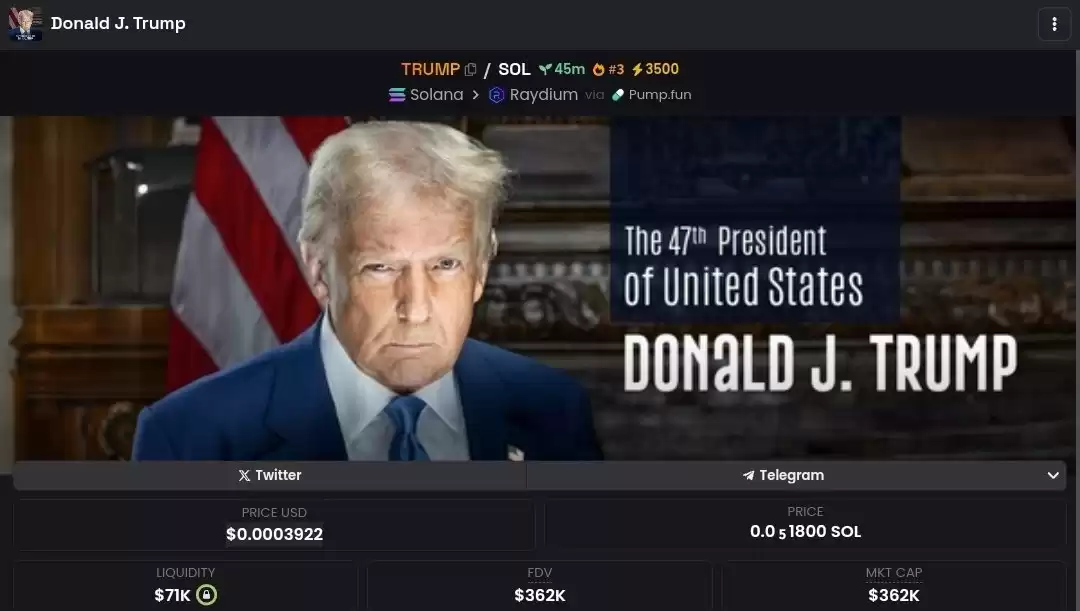Click the PRICE USD value $0.0003922
Image resolution: width=1080 pixels, height=611 pixels.
[274, 534]
